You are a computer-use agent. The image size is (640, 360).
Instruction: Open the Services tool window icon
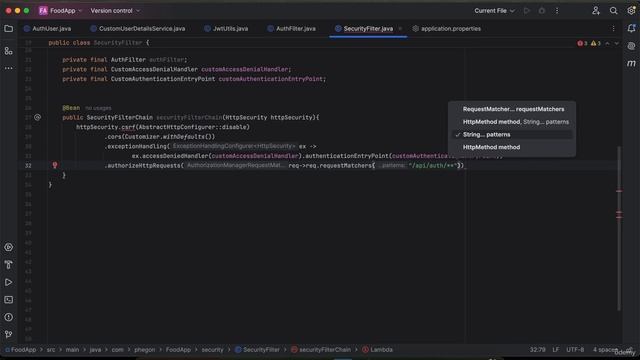pyautogui.click(x=9, y=247)
